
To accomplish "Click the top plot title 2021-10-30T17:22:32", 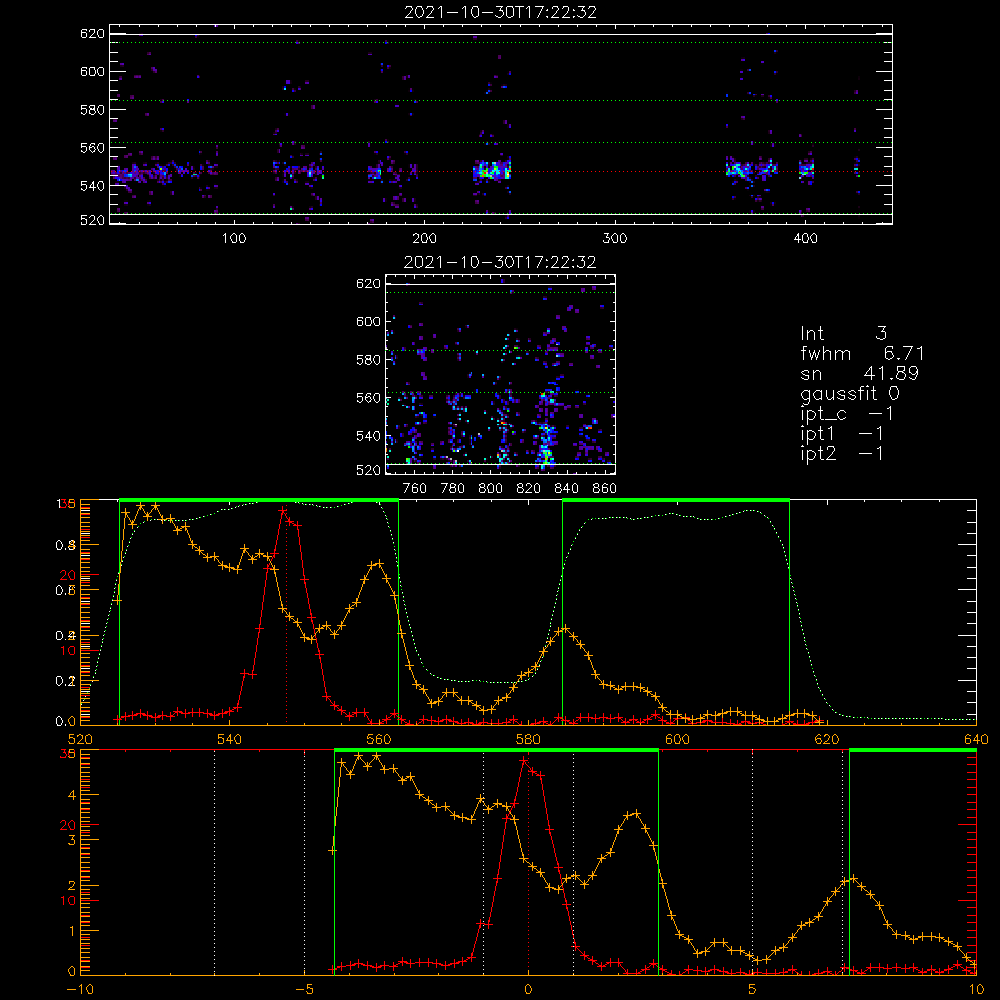I will pos(500,12).
